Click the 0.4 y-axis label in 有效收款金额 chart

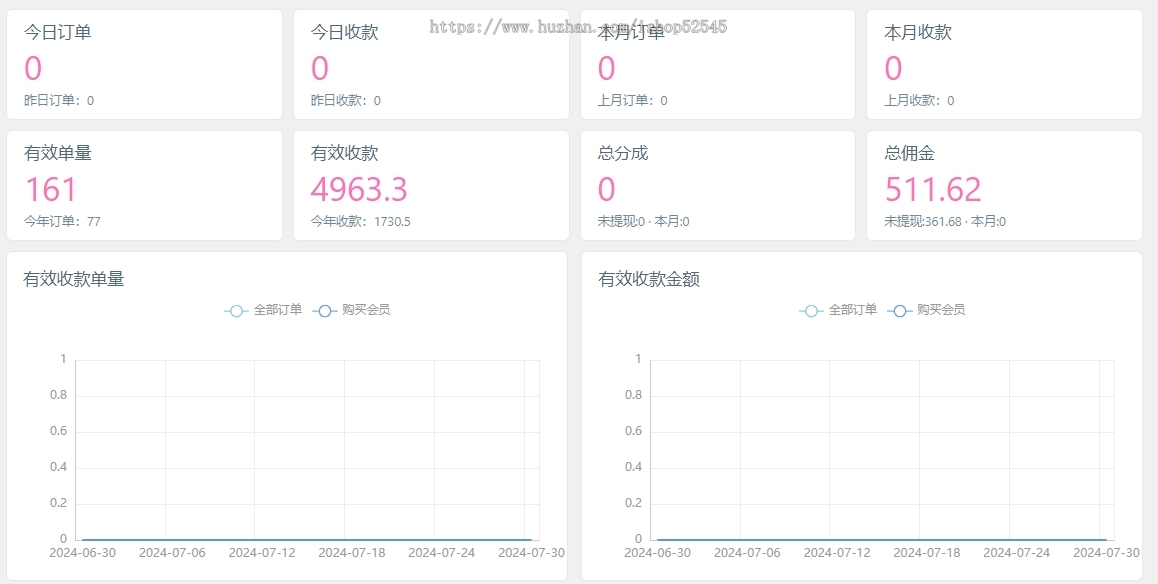pos(633,467)
